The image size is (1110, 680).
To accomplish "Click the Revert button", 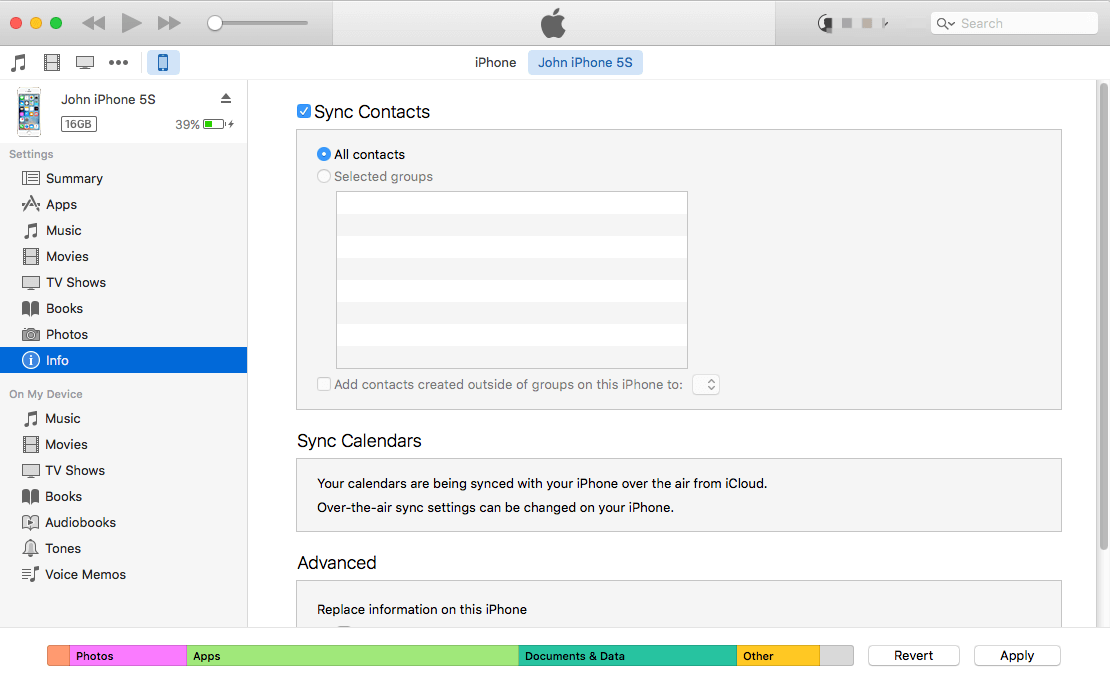I will 914,656.
